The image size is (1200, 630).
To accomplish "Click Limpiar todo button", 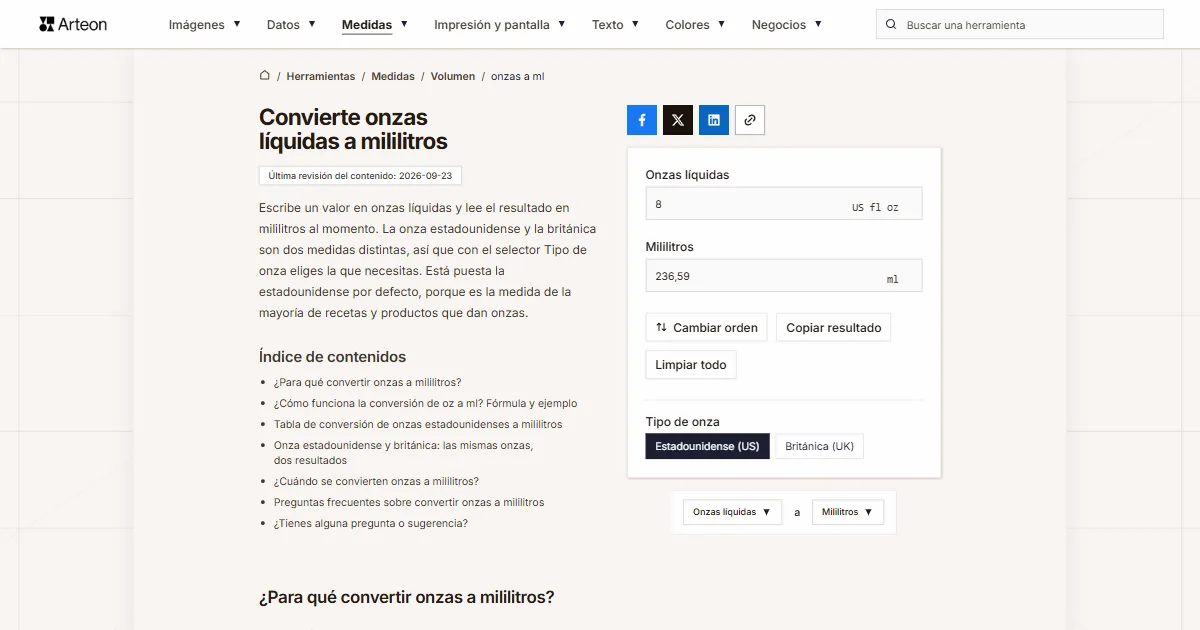I will (691, 365).
